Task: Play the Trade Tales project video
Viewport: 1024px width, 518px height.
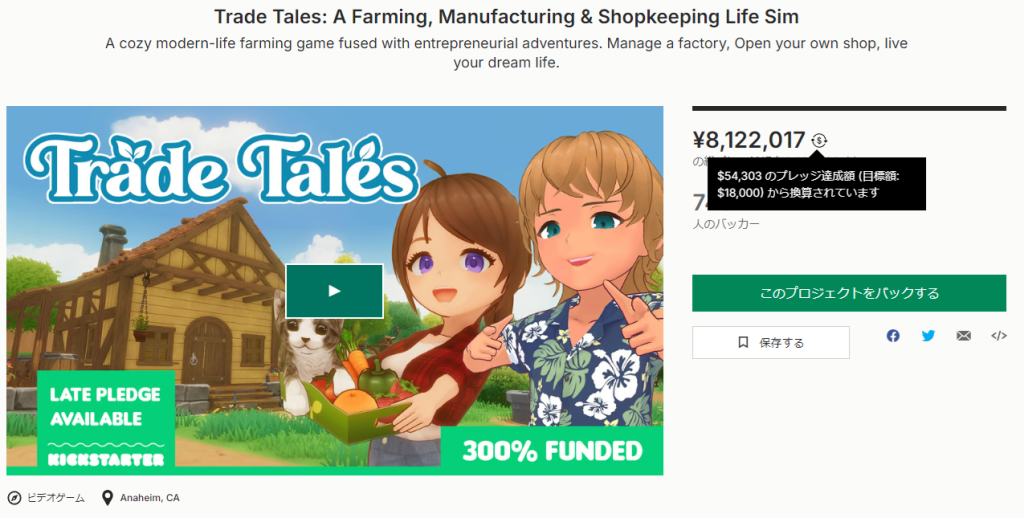Action: [334, 291]
